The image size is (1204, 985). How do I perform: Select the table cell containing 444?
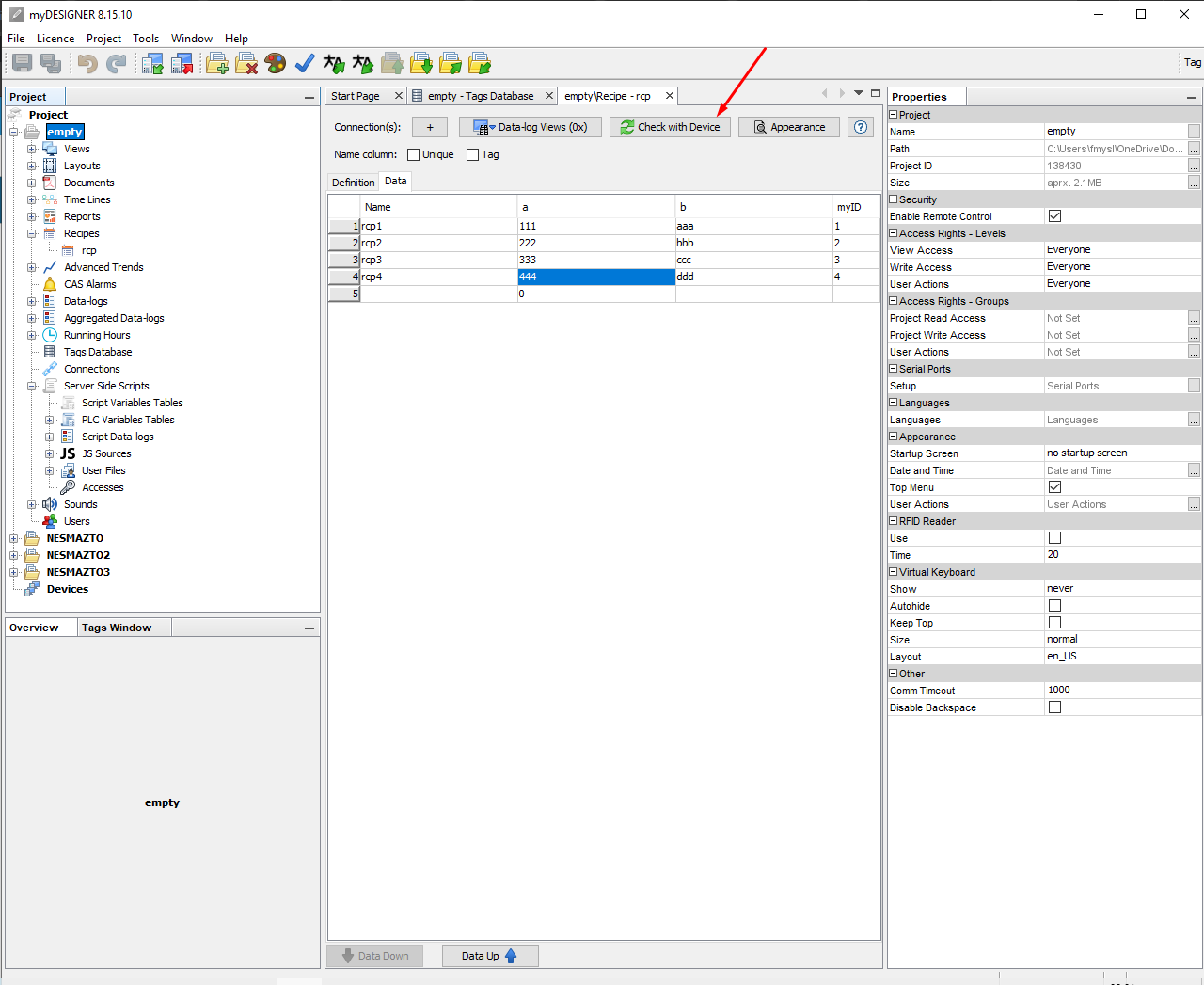(x=596, y=277)
